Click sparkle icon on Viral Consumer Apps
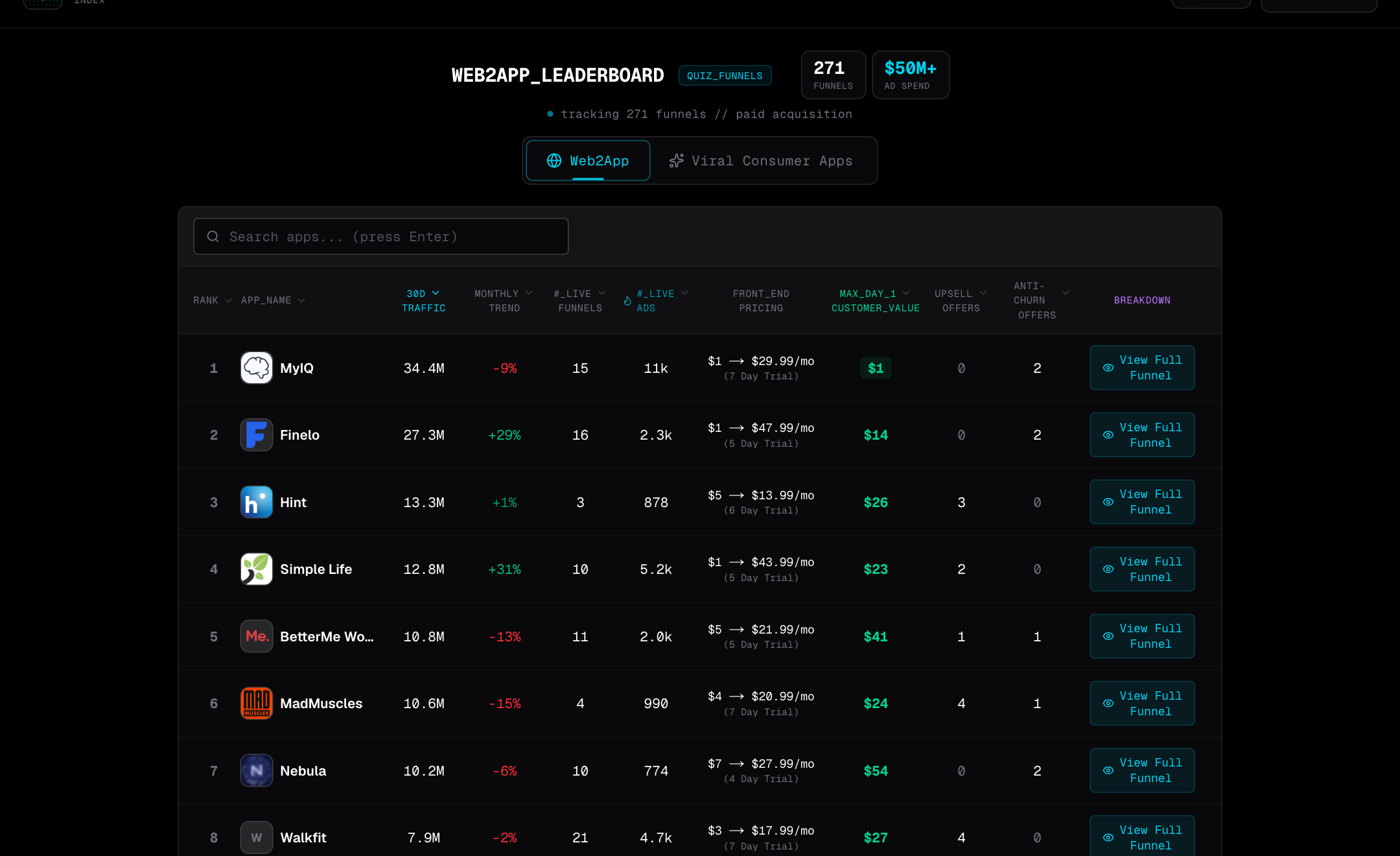Screen dimensions: 1400x856 click(x=677, y=161)
